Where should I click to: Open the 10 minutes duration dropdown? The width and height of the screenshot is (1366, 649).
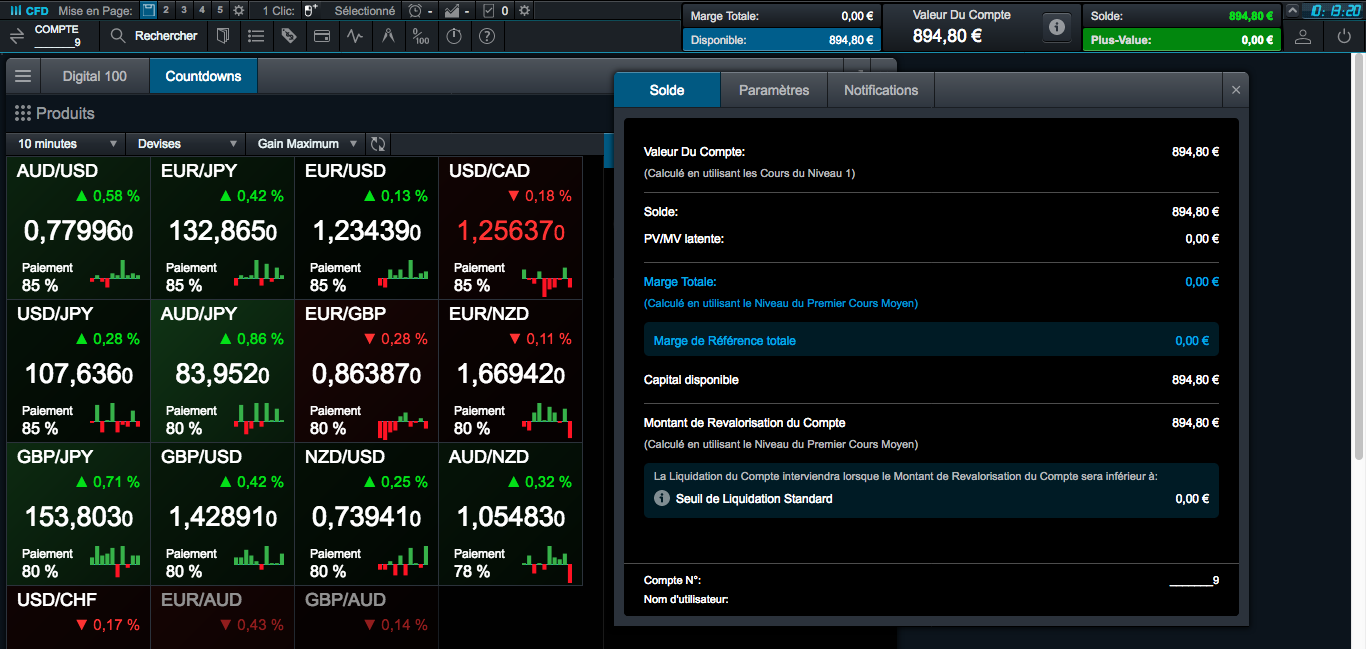point(66,144)
